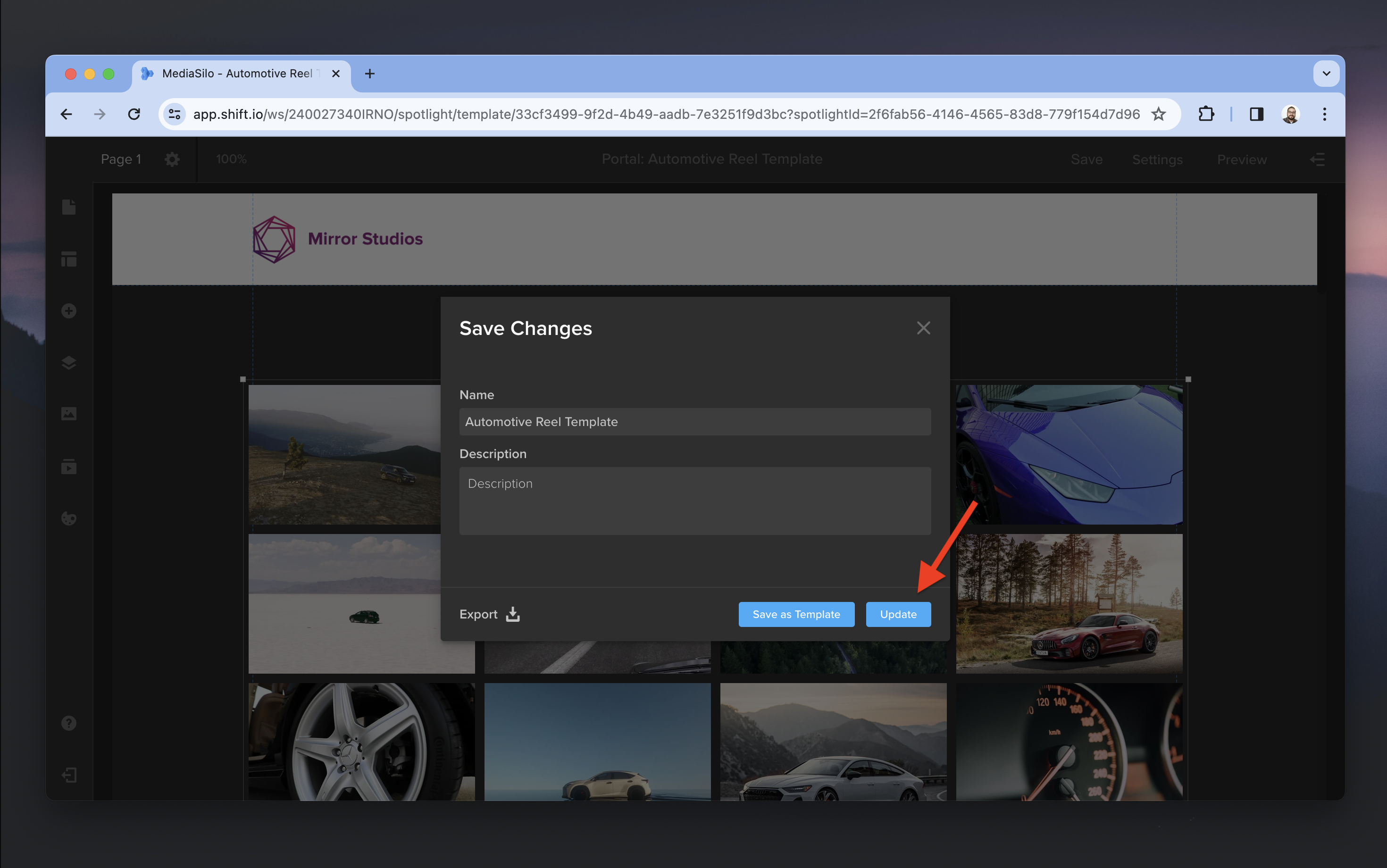Image resolution: width=1387 pixels, height=868 pixels.
Task: Close the Save Changes dialog
Action: tap(923, 328)
